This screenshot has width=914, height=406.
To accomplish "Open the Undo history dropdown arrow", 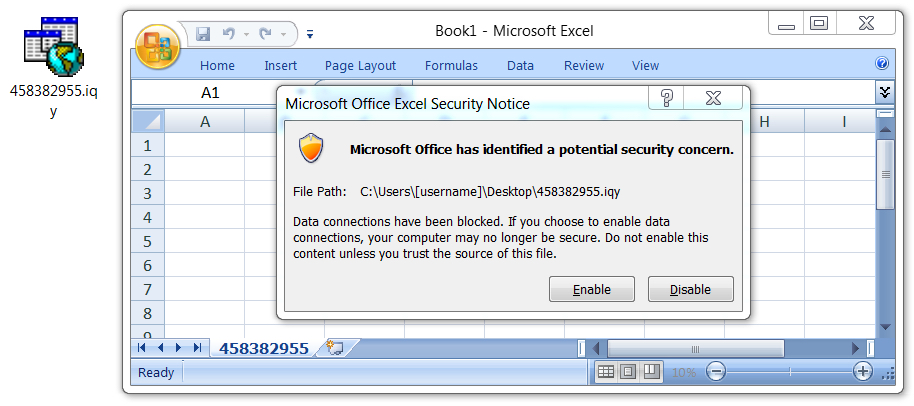I will click(247, 35).
